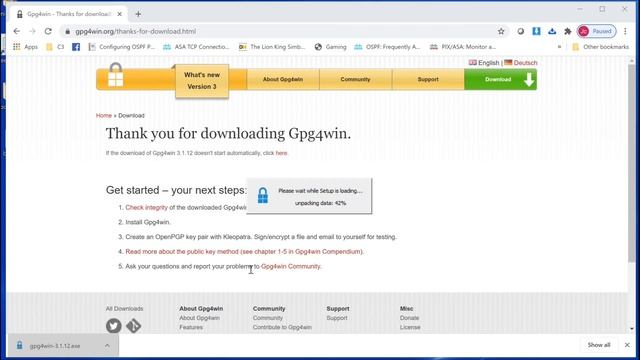640x360 pixels.
Task: Open the Support menu item
Action: point(428,80)
